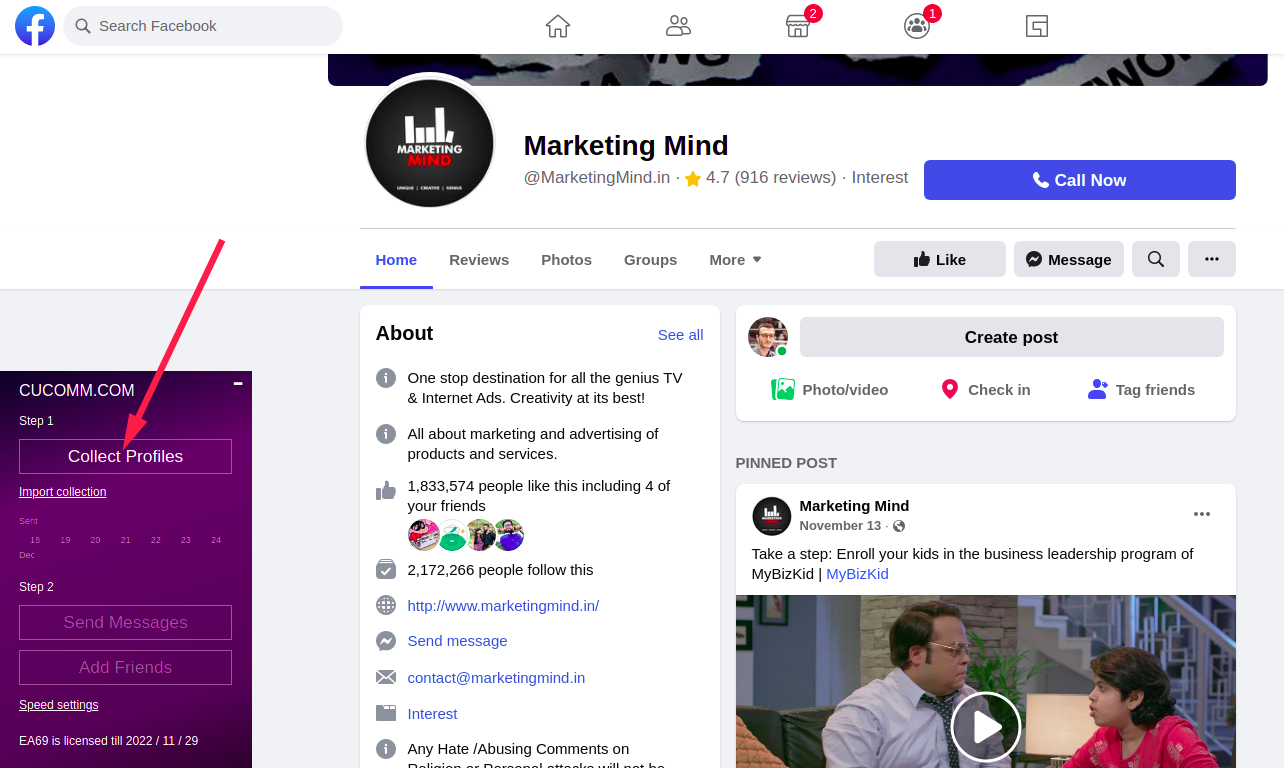Image resolution: width=1284 pixels, height=768 pixels.
Task: Click the CUCOMM.COM panel title
Action: [76, 390]
